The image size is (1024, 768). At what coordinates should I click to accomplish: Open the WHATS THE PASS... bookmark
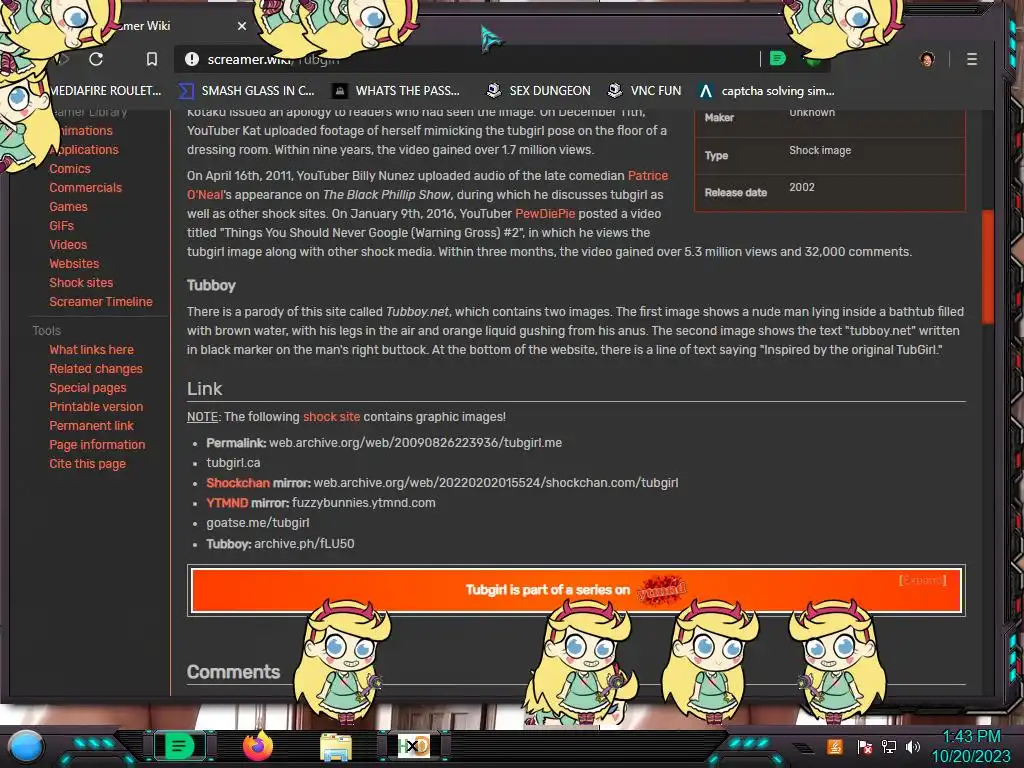(x=396, y=91)
